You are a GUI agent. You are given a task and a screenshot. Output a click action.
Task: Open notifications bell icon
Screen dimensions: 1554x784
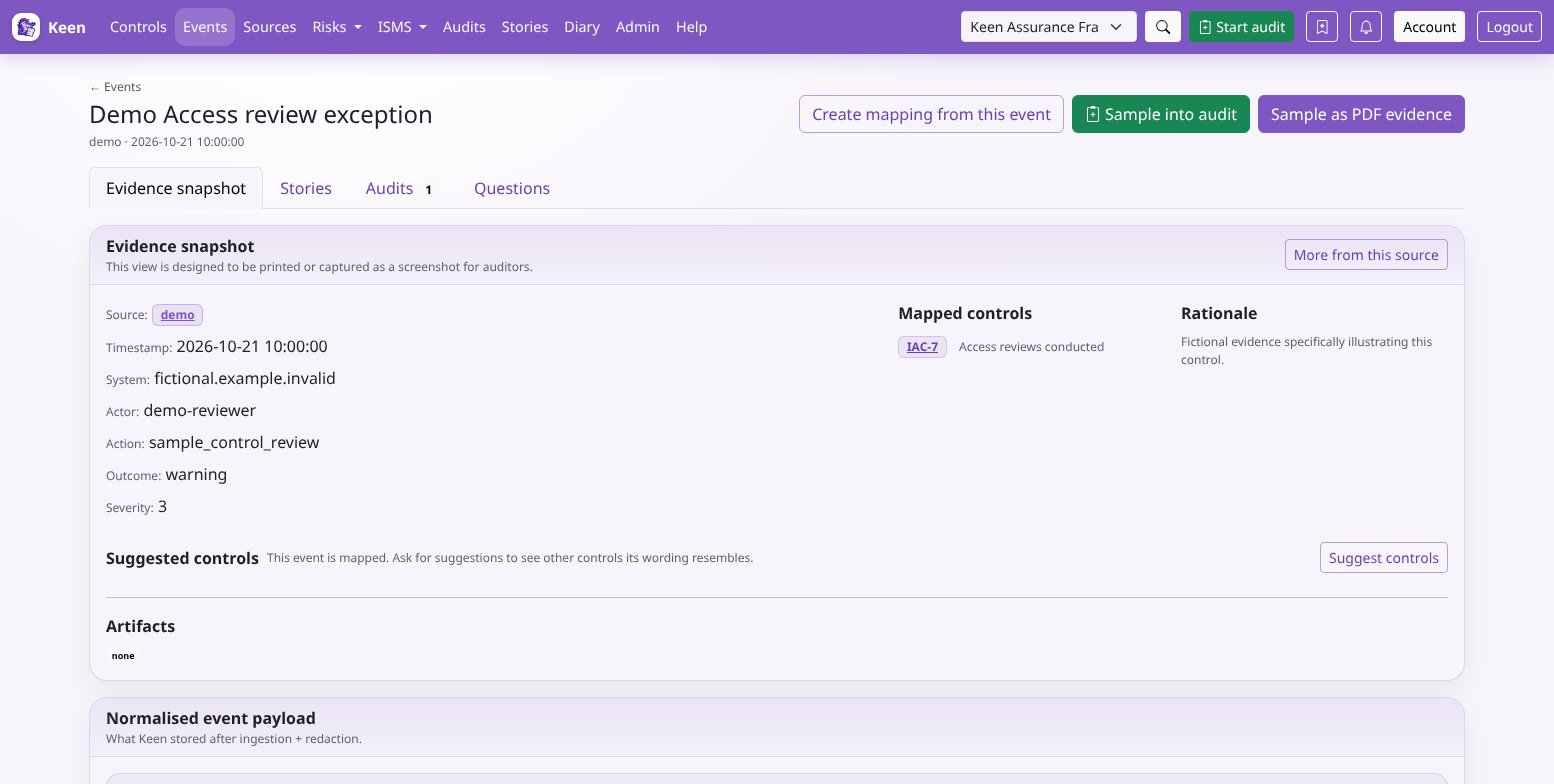(1366, 27)
